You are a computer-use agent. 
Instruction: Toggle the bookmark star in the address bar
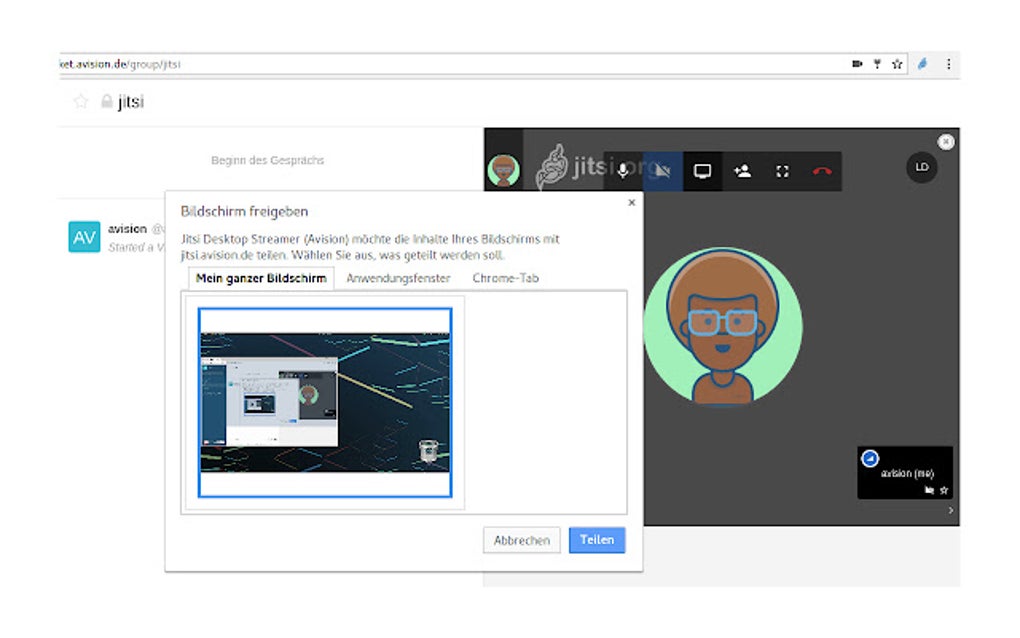point(899,63)
